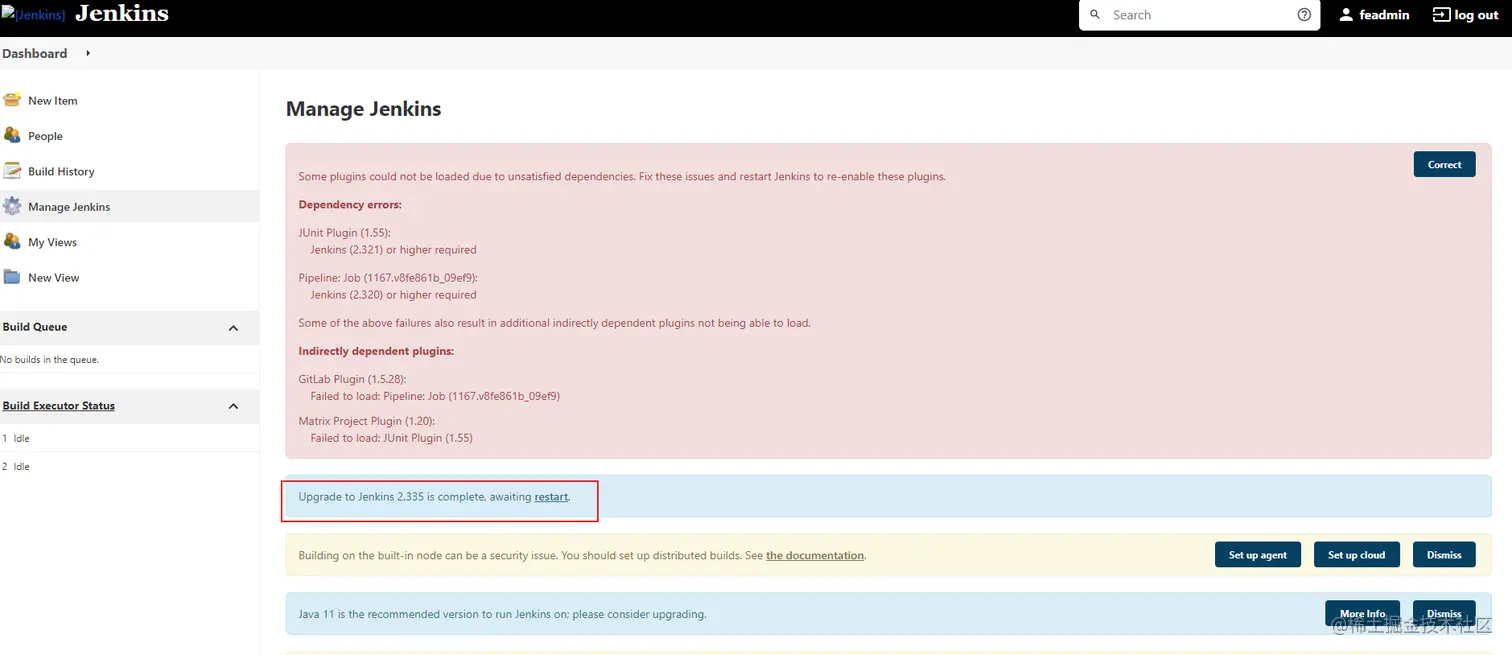
Task: Click the log out icon
Action: pos(1441,15)
